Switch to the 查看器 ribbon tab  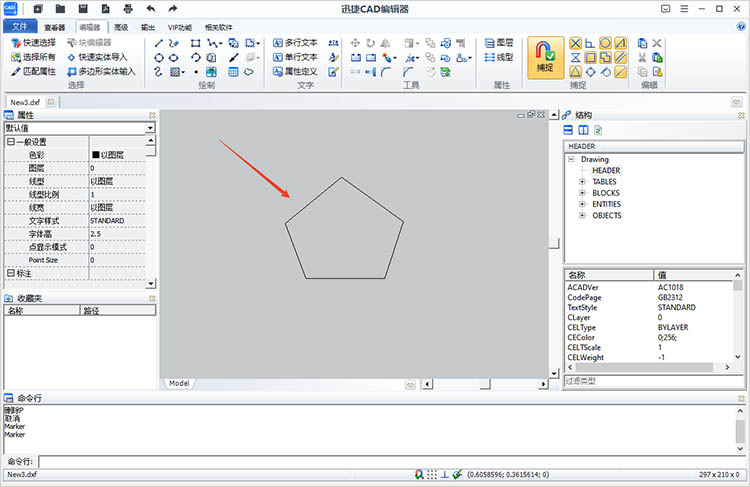pyautogui.click(x=54, y=28)
